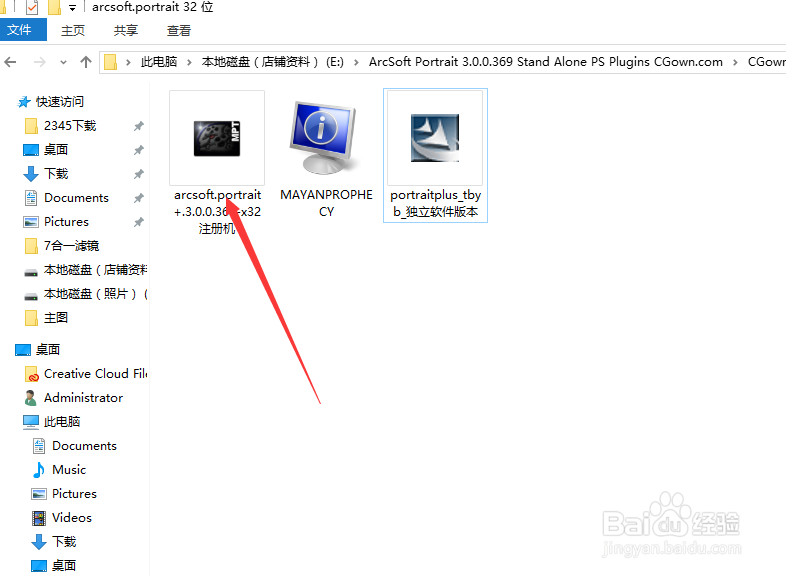
Task: Expand the chevron after ArcSoft Portrait breadcrumb
Action: tap(735, 62)
